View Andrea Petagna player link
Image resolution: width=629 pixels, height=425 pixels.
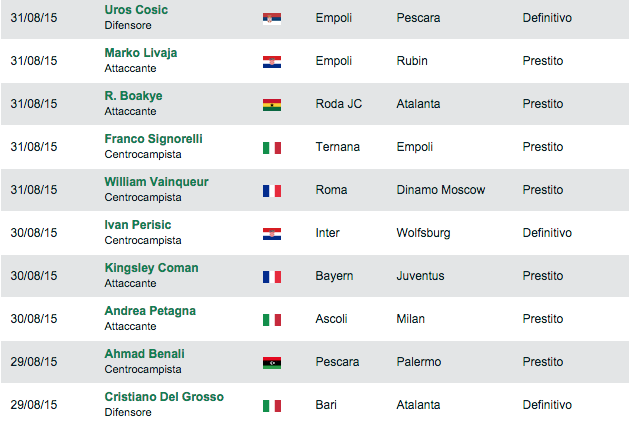pos(150,311)
